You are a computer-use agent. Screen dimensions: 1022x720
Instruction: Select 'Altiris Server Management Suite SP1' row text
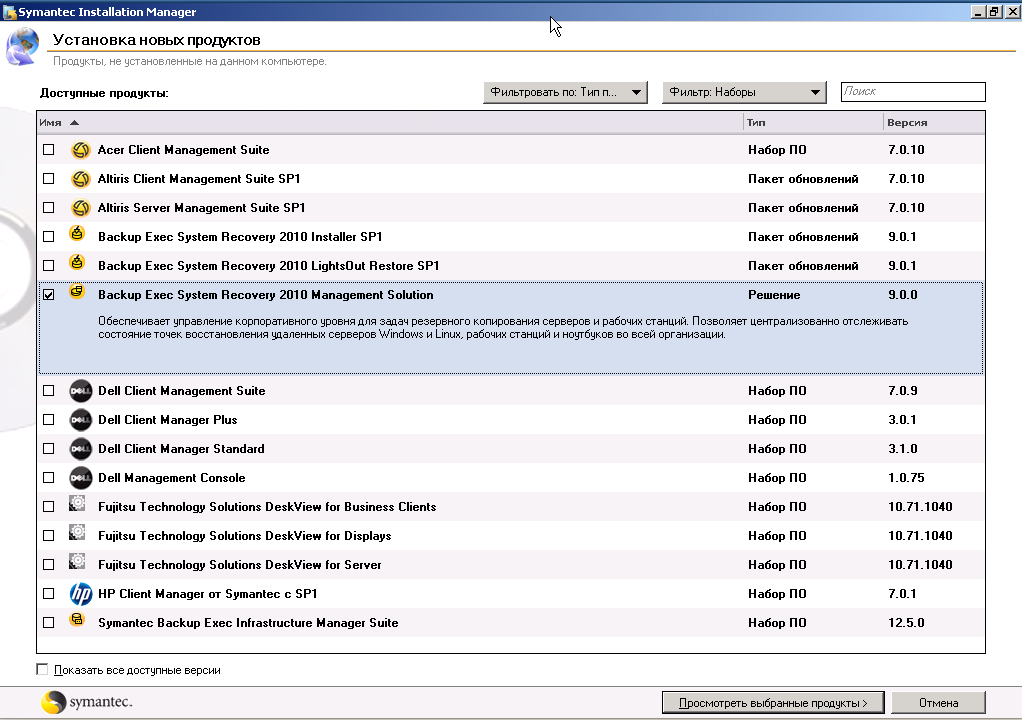pyautogui.click(x=201, y=208)
